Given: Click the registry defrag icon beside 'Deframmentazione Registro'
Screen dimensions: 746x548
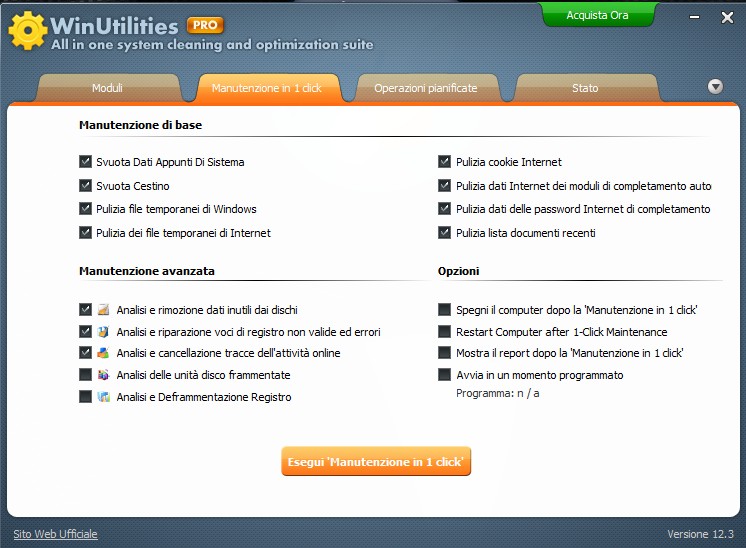Looking at the screenshot, I should [x=104, y=397].
